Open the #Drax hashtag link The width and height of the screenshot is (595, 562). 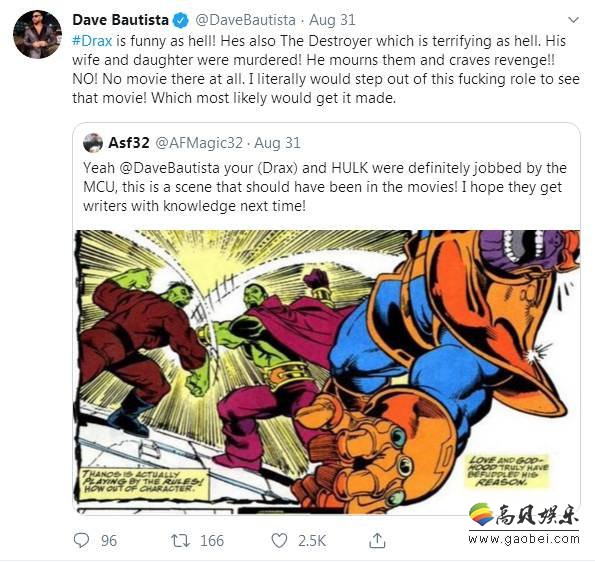click(92, 41)
